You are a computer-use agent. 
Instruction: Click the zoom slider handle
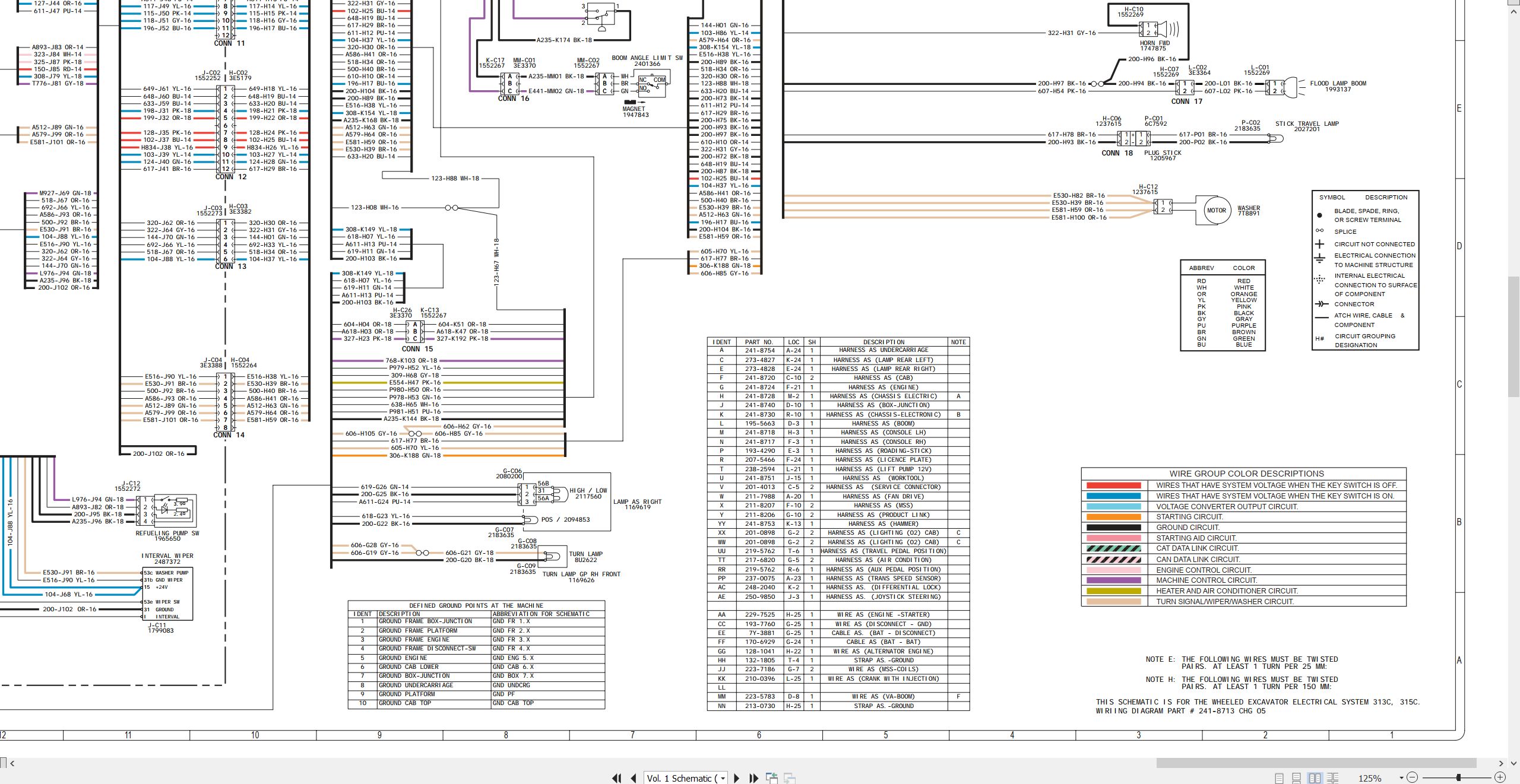tap(1459, 777)
